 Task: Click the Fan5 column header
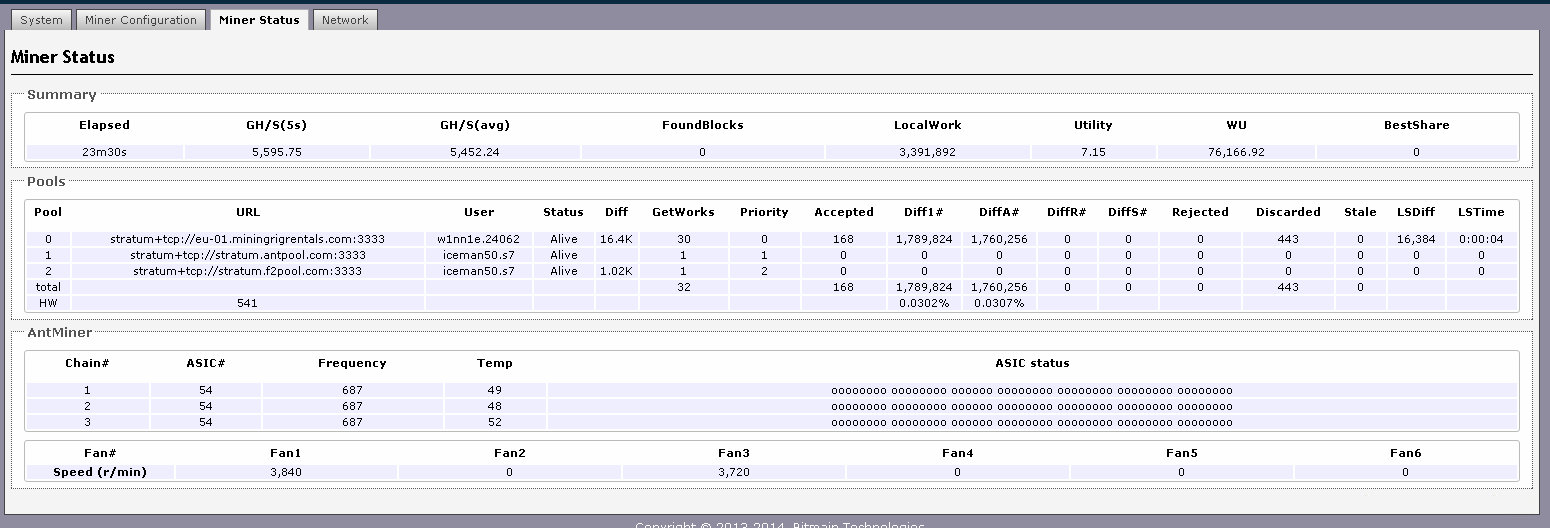[x=1181, y=453]
